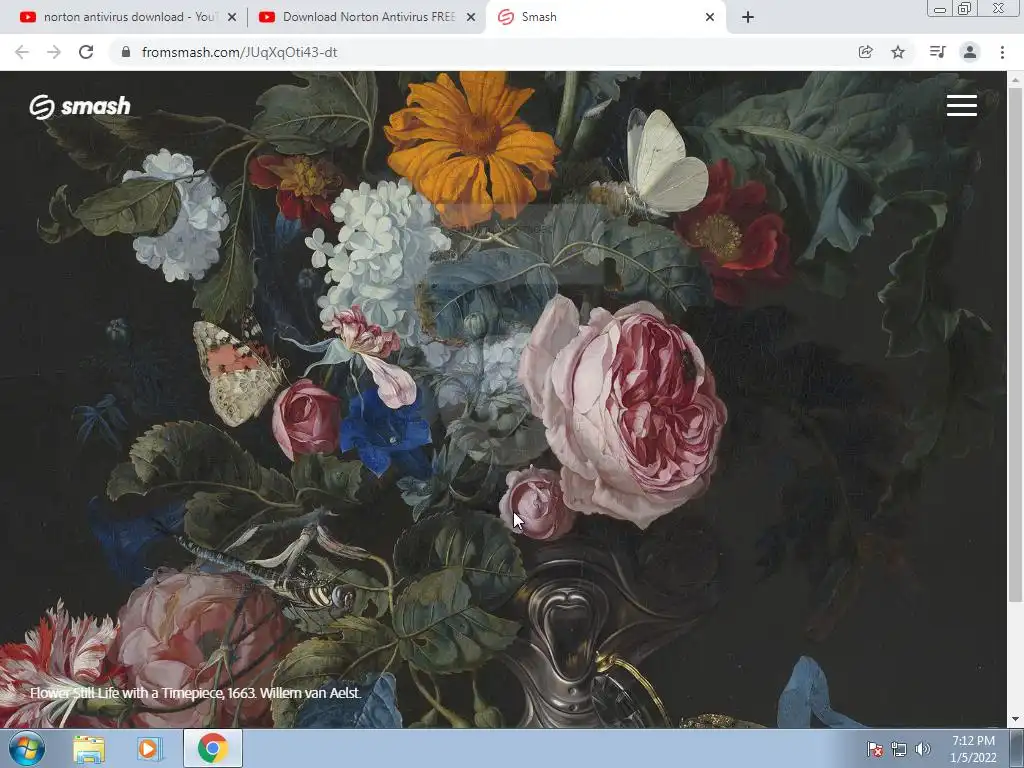Screen dimensions: 1024x768
Task: Bookmark this page with the star
Action: [x=898, y=52]
